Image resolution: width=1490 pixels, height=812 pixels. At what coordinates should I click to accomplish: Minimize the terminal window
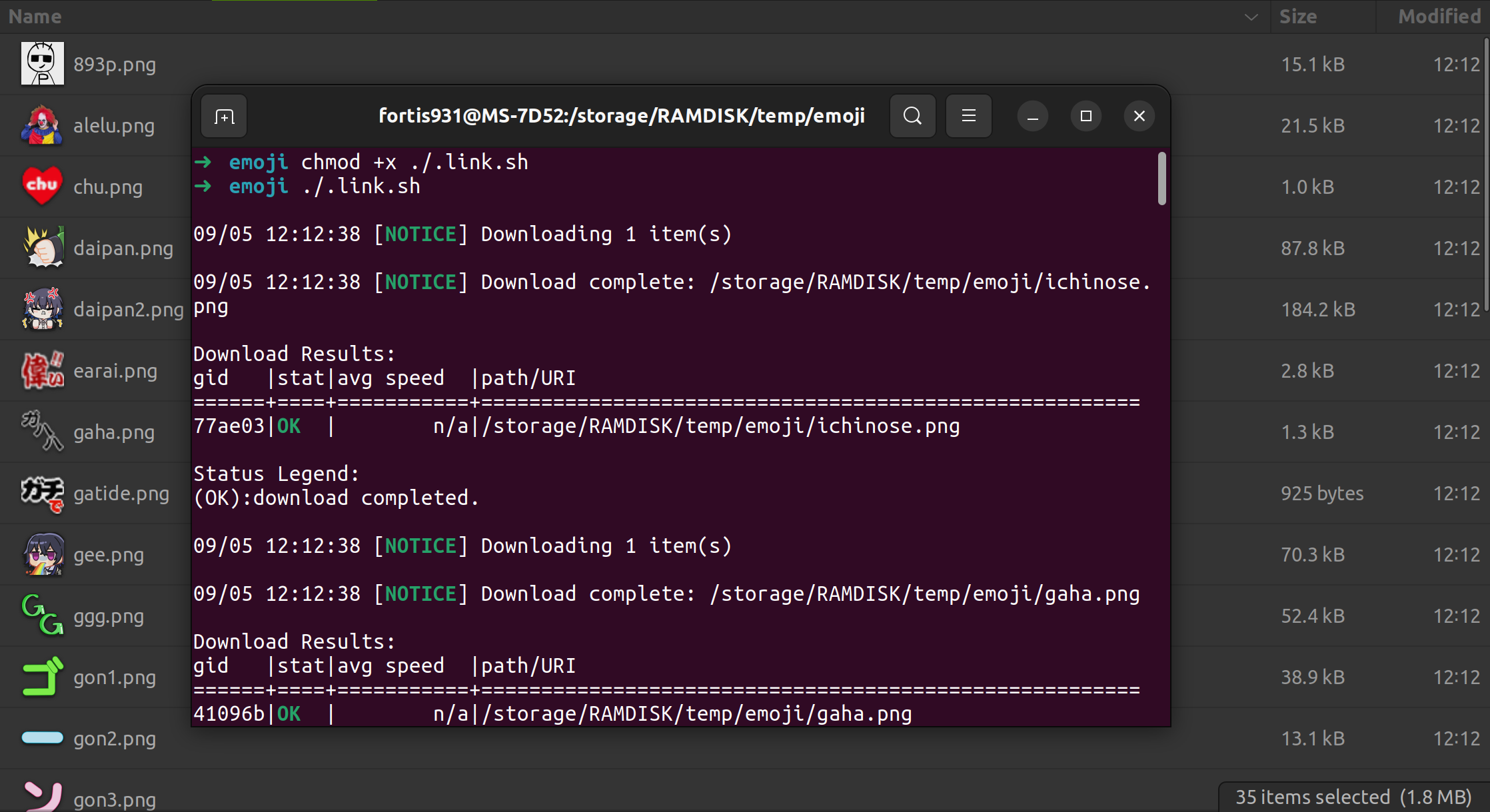[x=1032, y=116]
